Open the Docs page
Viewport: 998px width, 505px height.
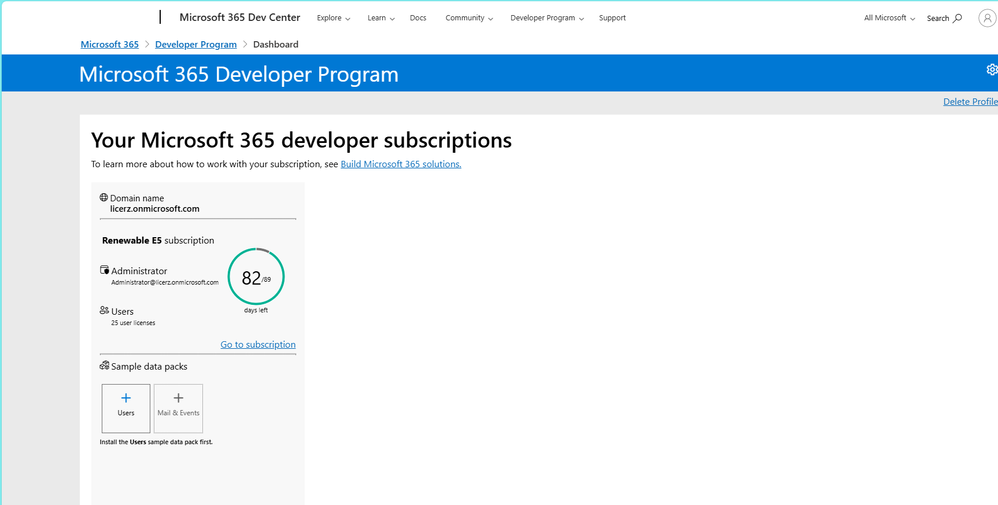418,18
